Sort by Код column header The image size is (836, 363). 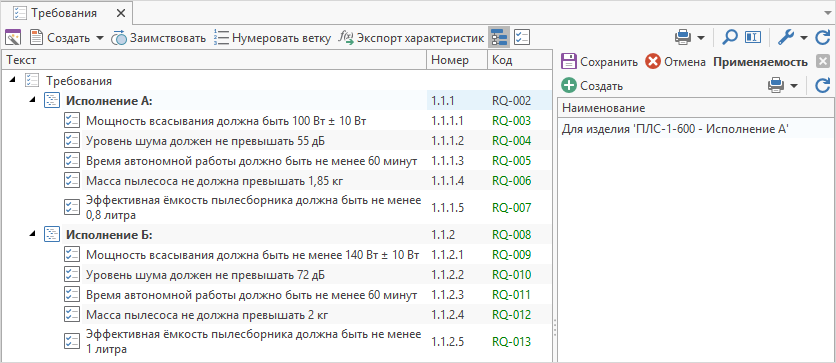click(x=520, y=60)
